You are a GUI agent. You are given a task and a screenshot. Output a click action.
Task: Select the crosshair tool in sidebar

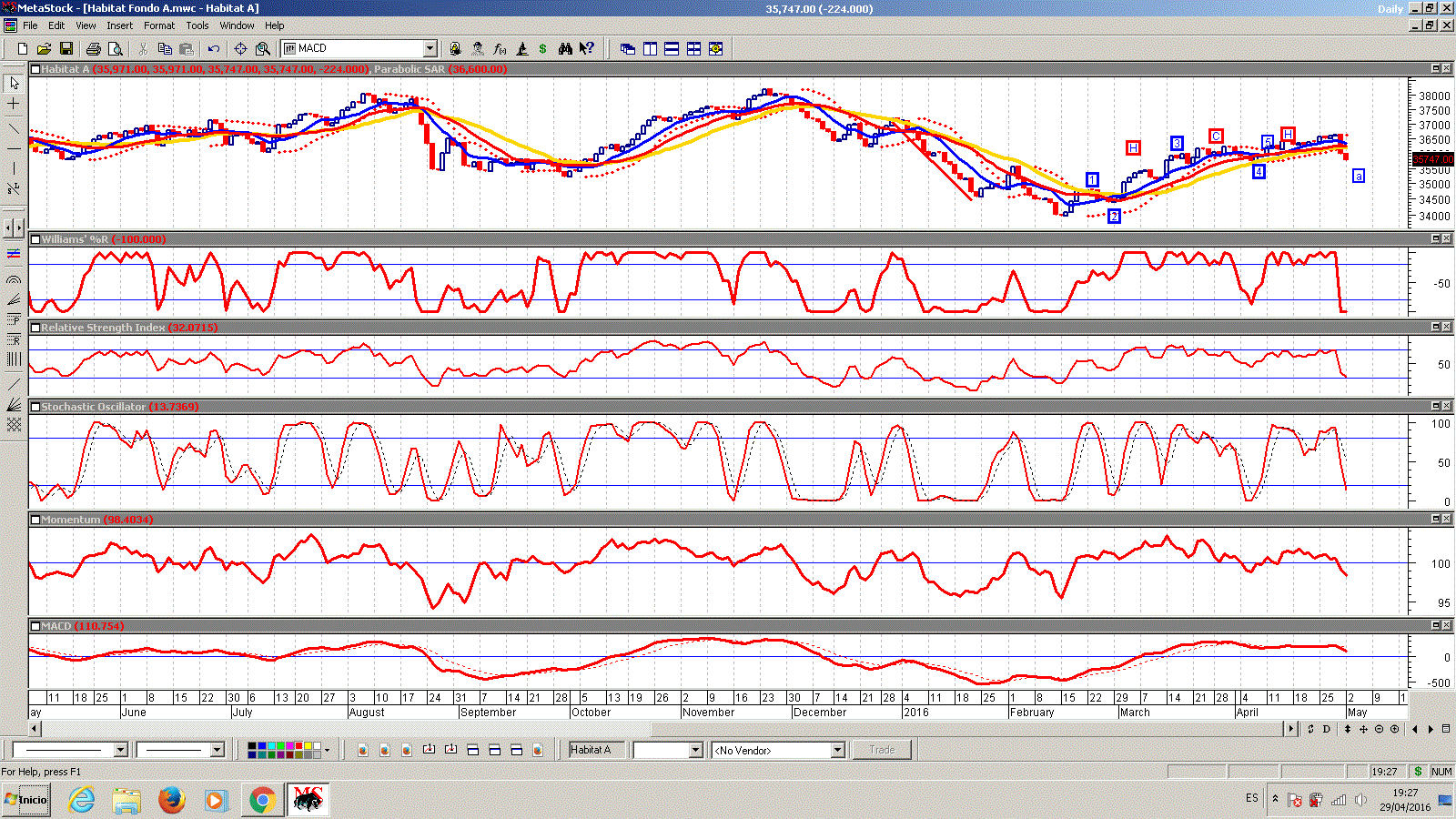[14, 104]
